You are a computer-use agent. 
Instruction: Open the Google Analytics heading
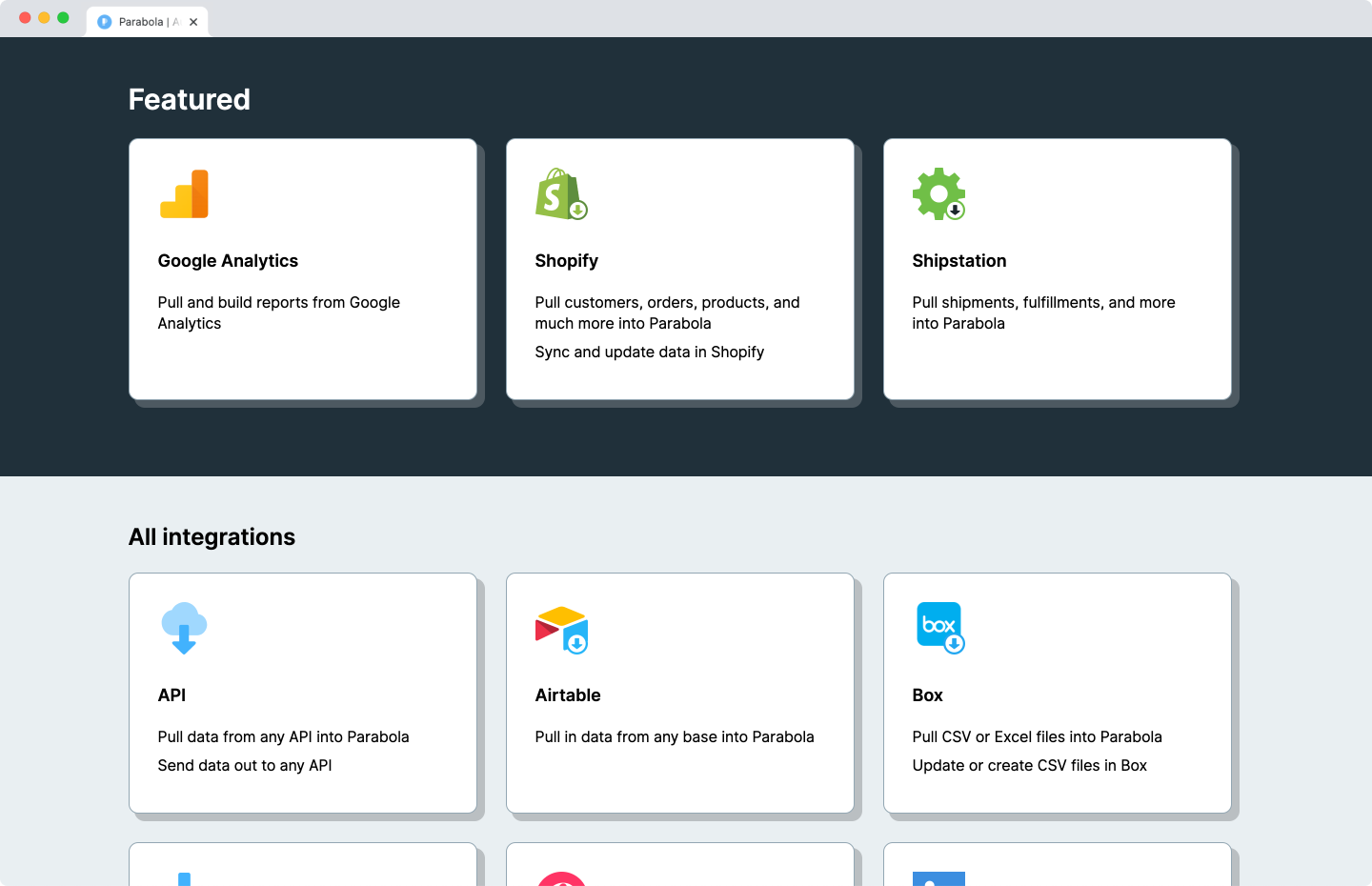point(228,261)
